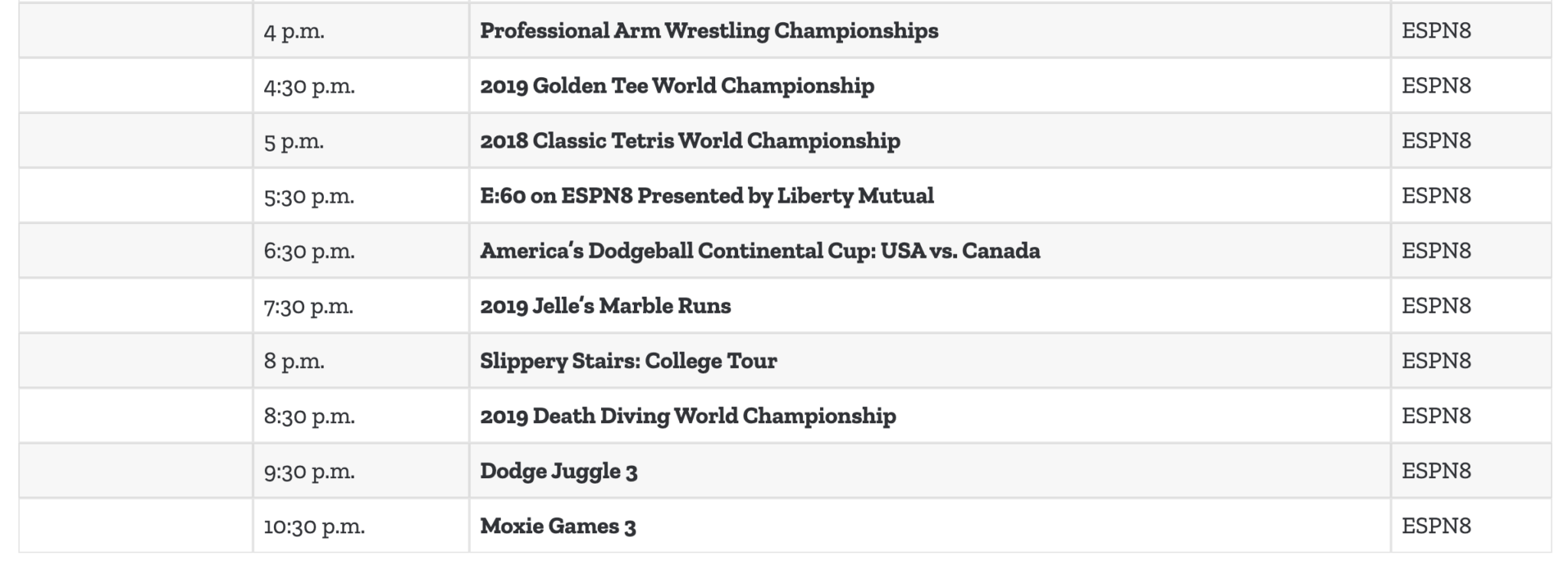Click Moxie Games 3 title
Image resolution: width=1568 pixels, height=570 pixels.
pos(557,526)
